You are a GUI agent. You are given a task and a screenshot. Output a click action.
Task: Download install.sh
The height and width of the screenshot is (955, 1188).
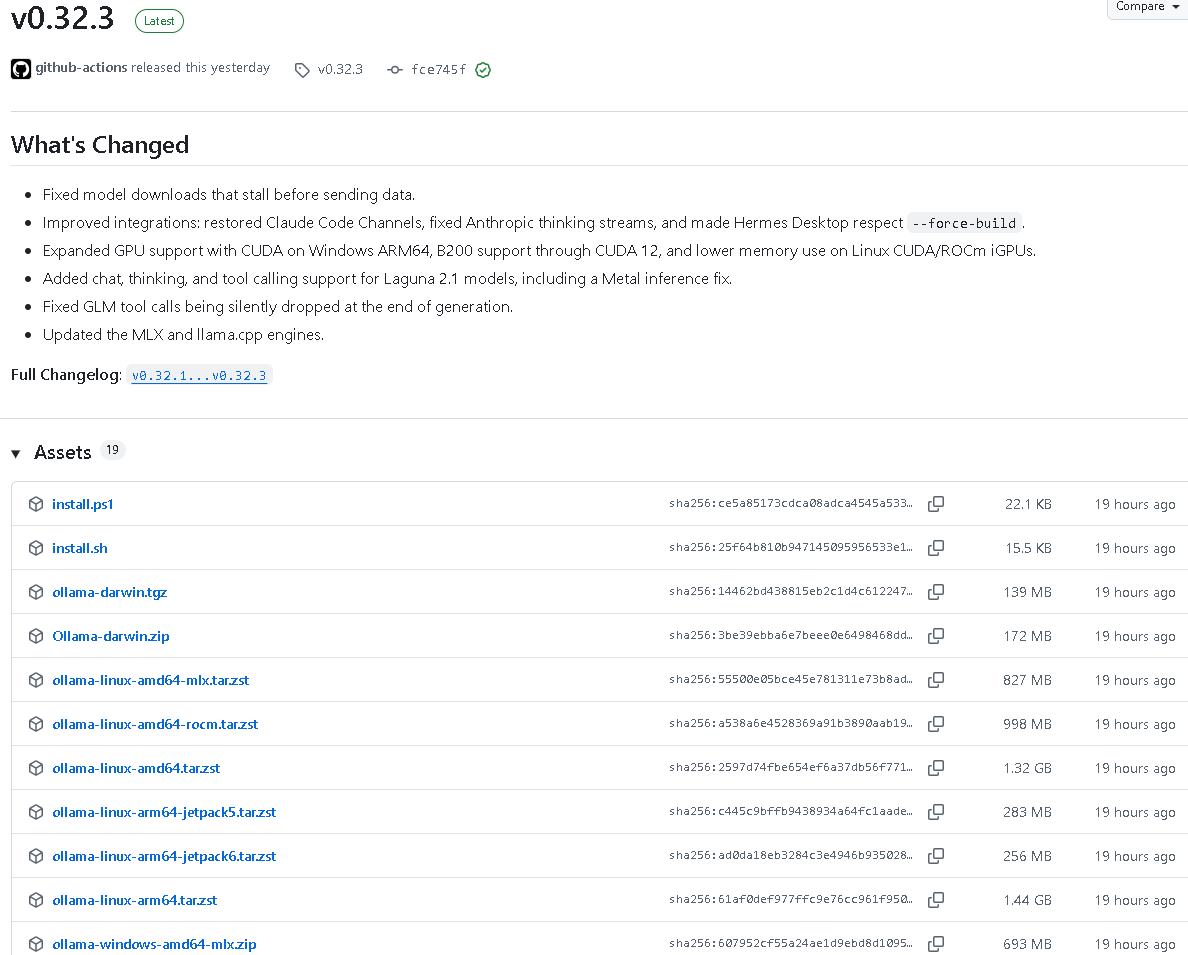point(80,548)
